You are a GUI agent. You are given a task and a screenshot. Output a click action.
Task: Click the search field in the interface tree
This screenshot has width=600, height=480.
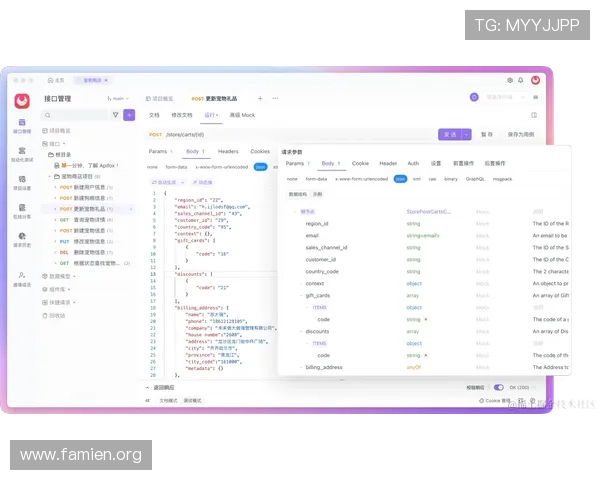pos(76,115)
